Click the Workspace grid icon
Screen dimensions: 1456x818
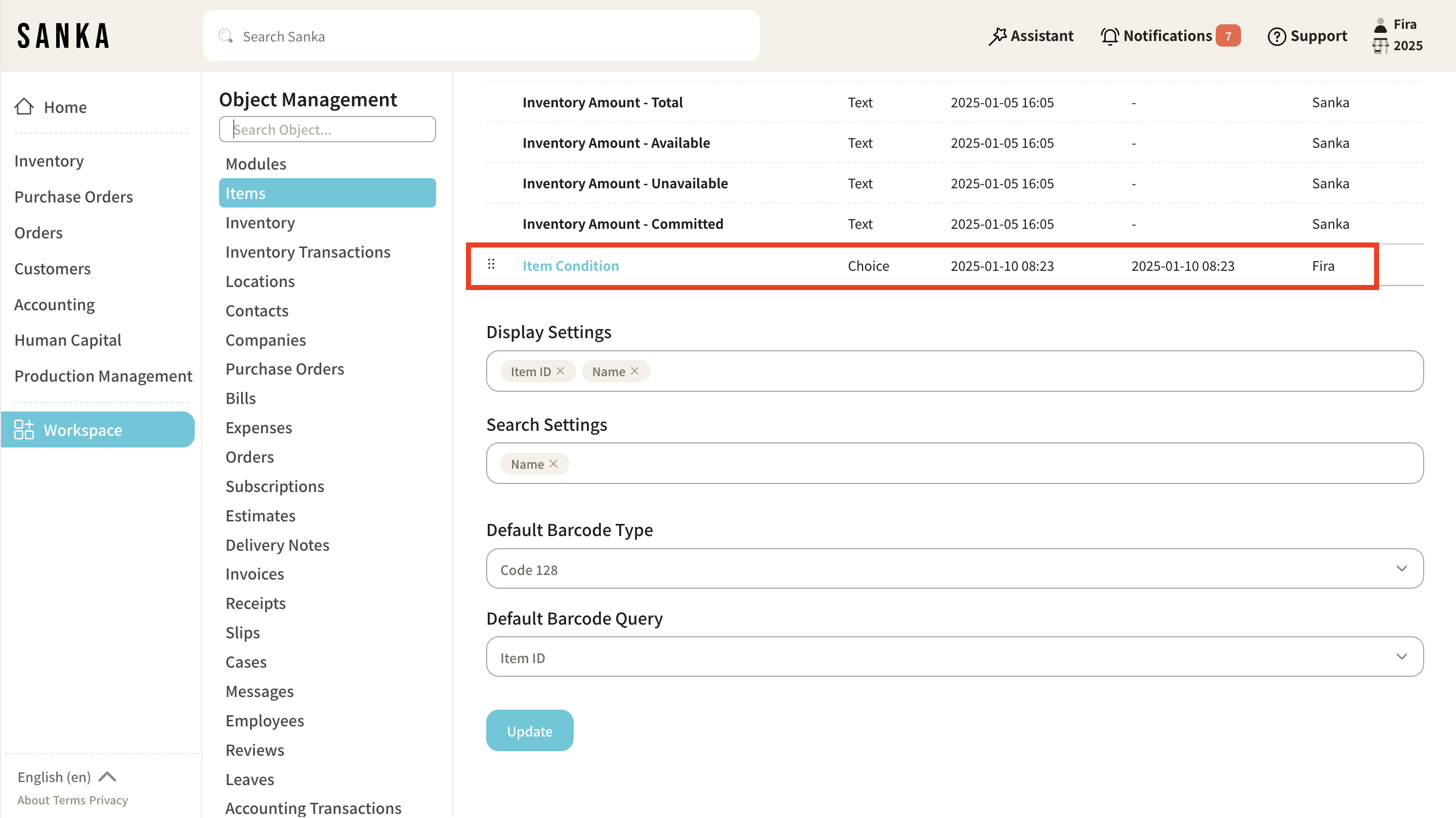coord(24,429)
